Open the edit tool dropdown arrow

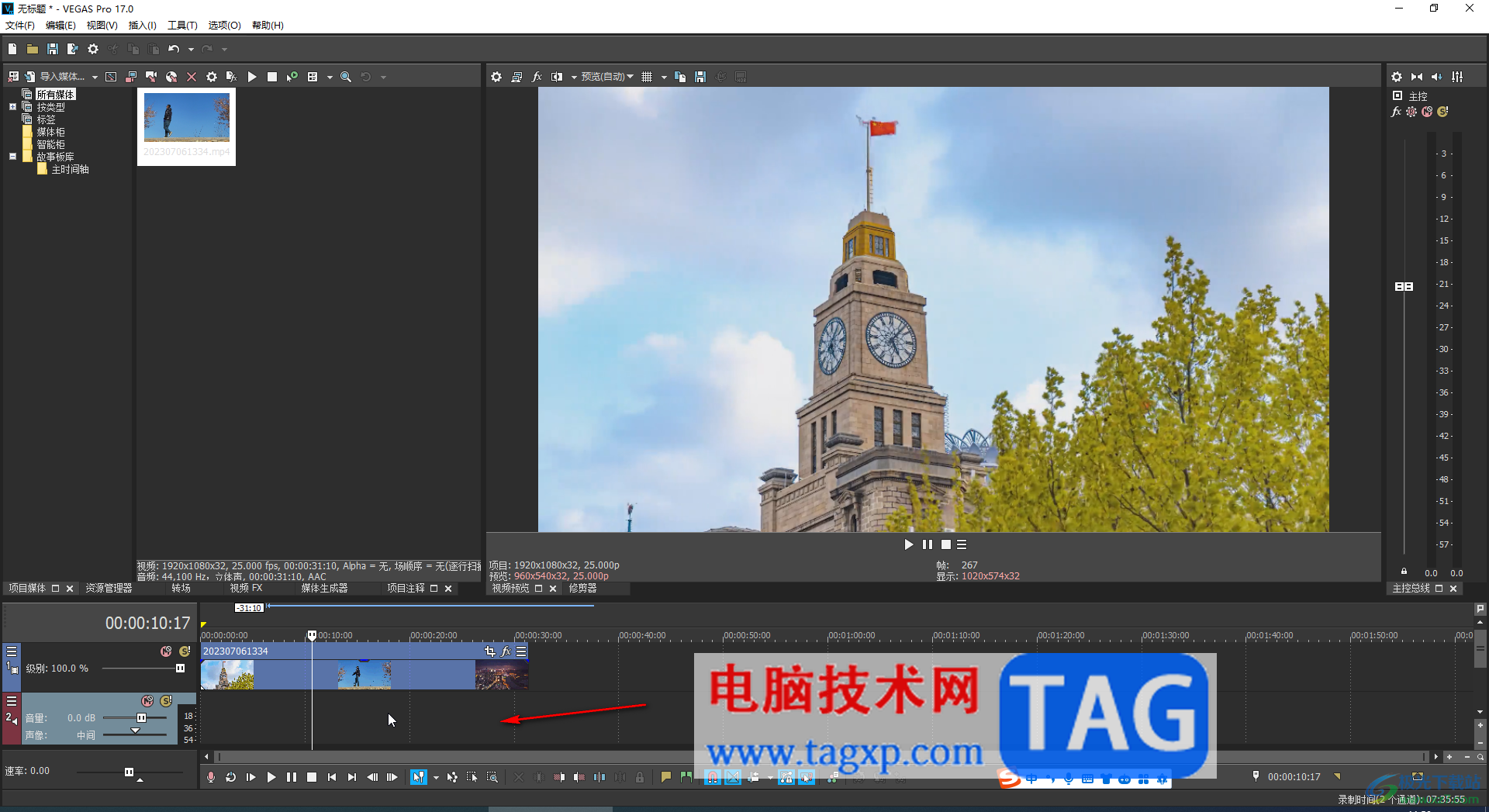point(436,778)
